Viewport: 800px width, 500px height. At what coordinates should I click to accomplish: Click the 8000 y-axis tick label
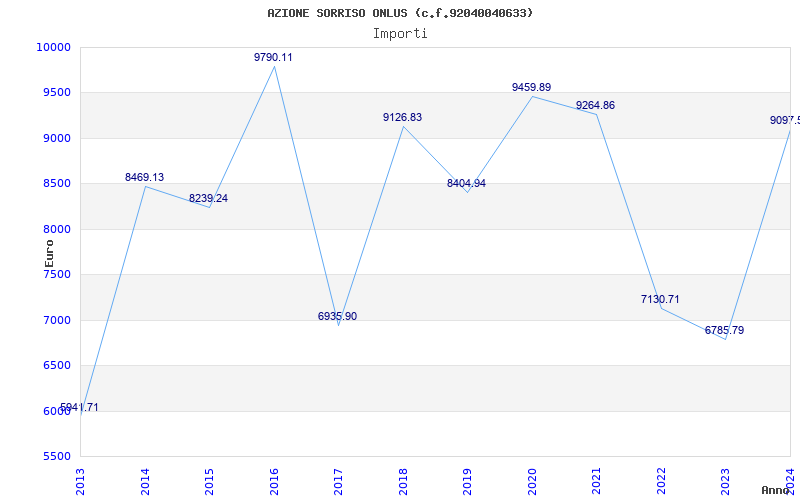pos(56,229)
